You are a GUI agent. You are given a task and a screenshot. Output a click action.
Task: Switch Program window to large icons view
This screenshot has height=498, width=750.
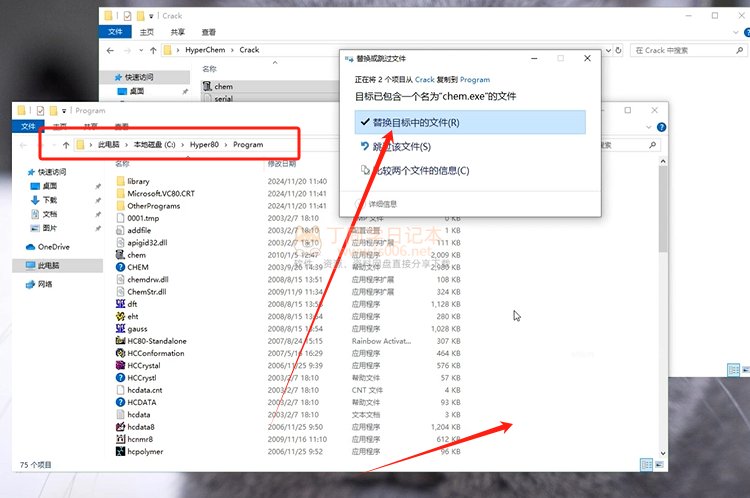(x=659, y=465)
